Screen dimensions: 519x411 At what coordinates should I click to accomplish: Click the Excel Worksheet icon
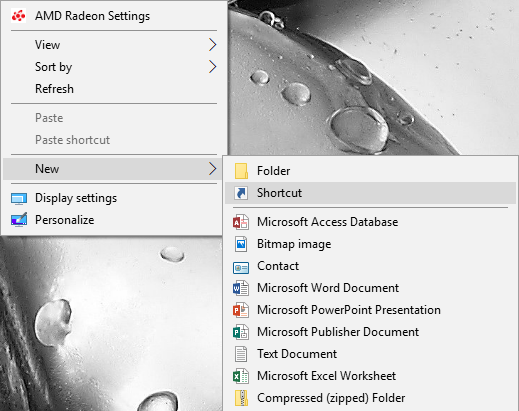(241, 376)
